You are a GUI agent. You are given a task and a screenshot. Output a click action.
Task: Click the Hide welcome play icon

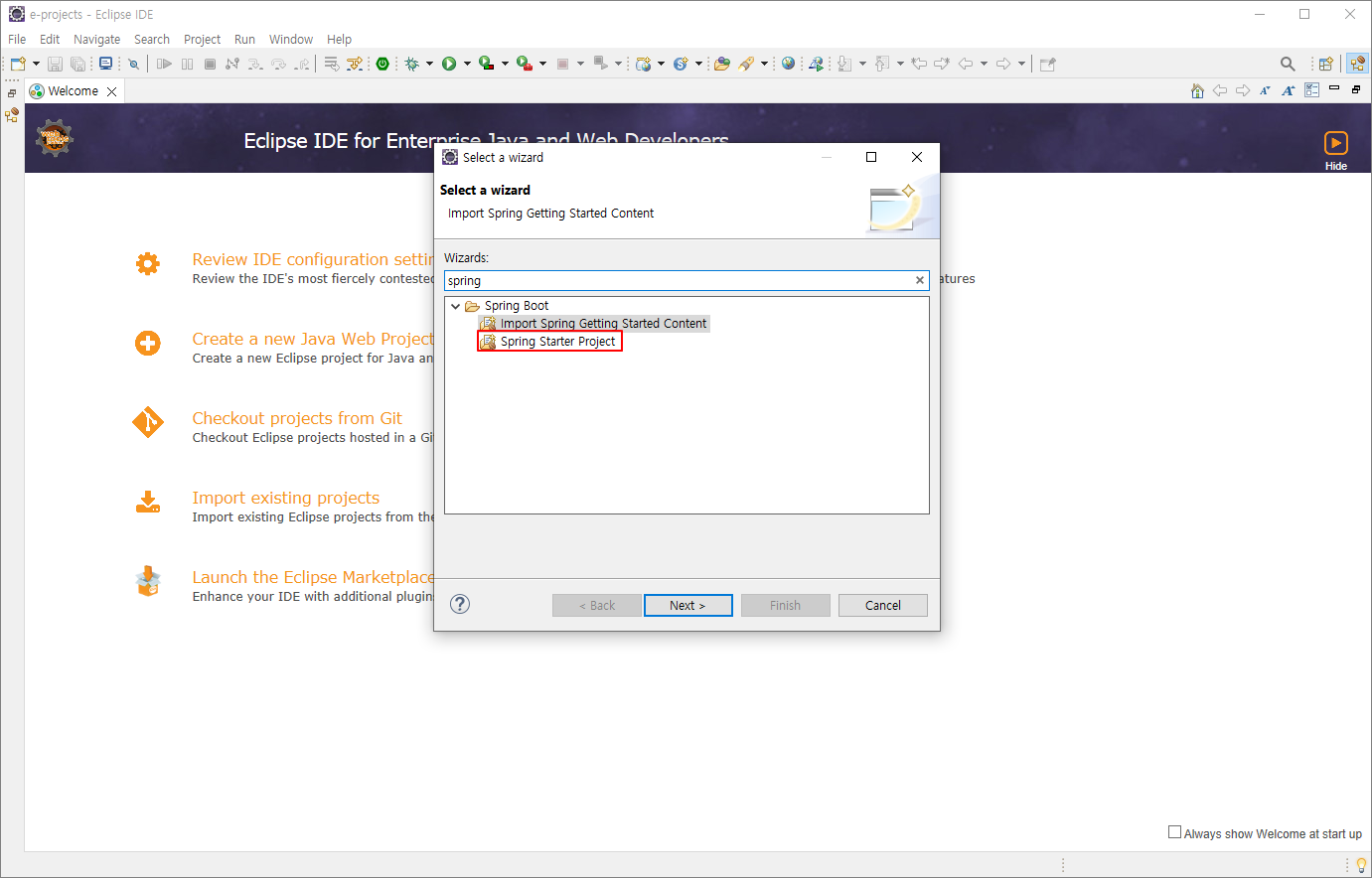point(1336,143)
